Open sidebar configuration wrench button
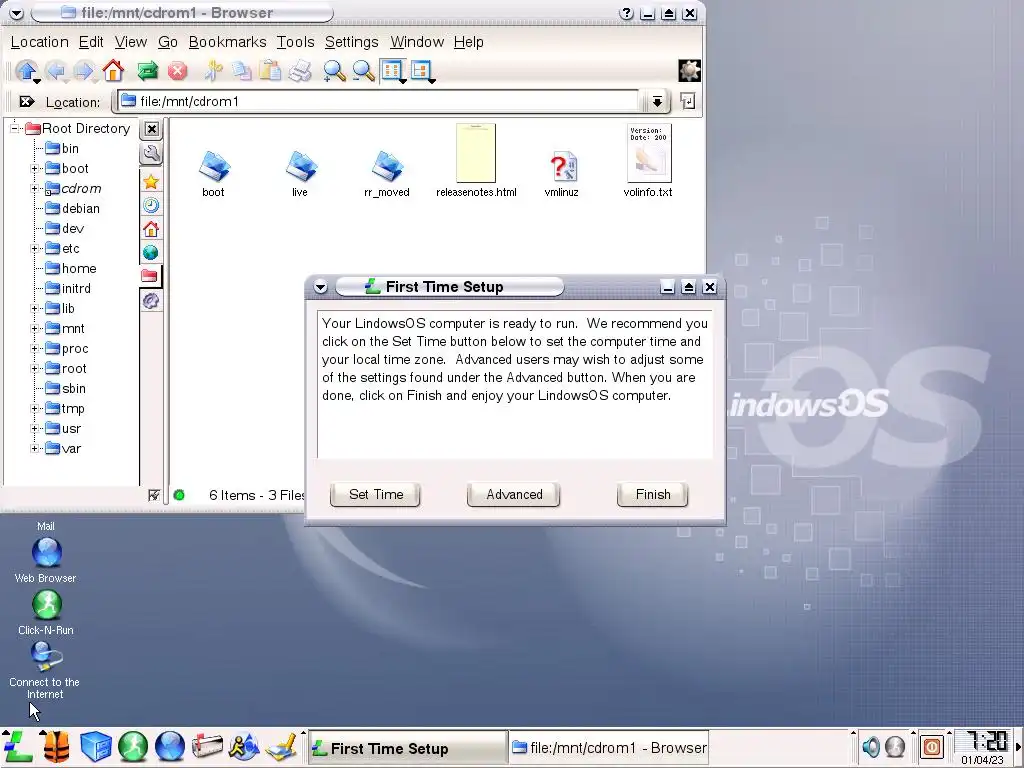 point(151,154)
